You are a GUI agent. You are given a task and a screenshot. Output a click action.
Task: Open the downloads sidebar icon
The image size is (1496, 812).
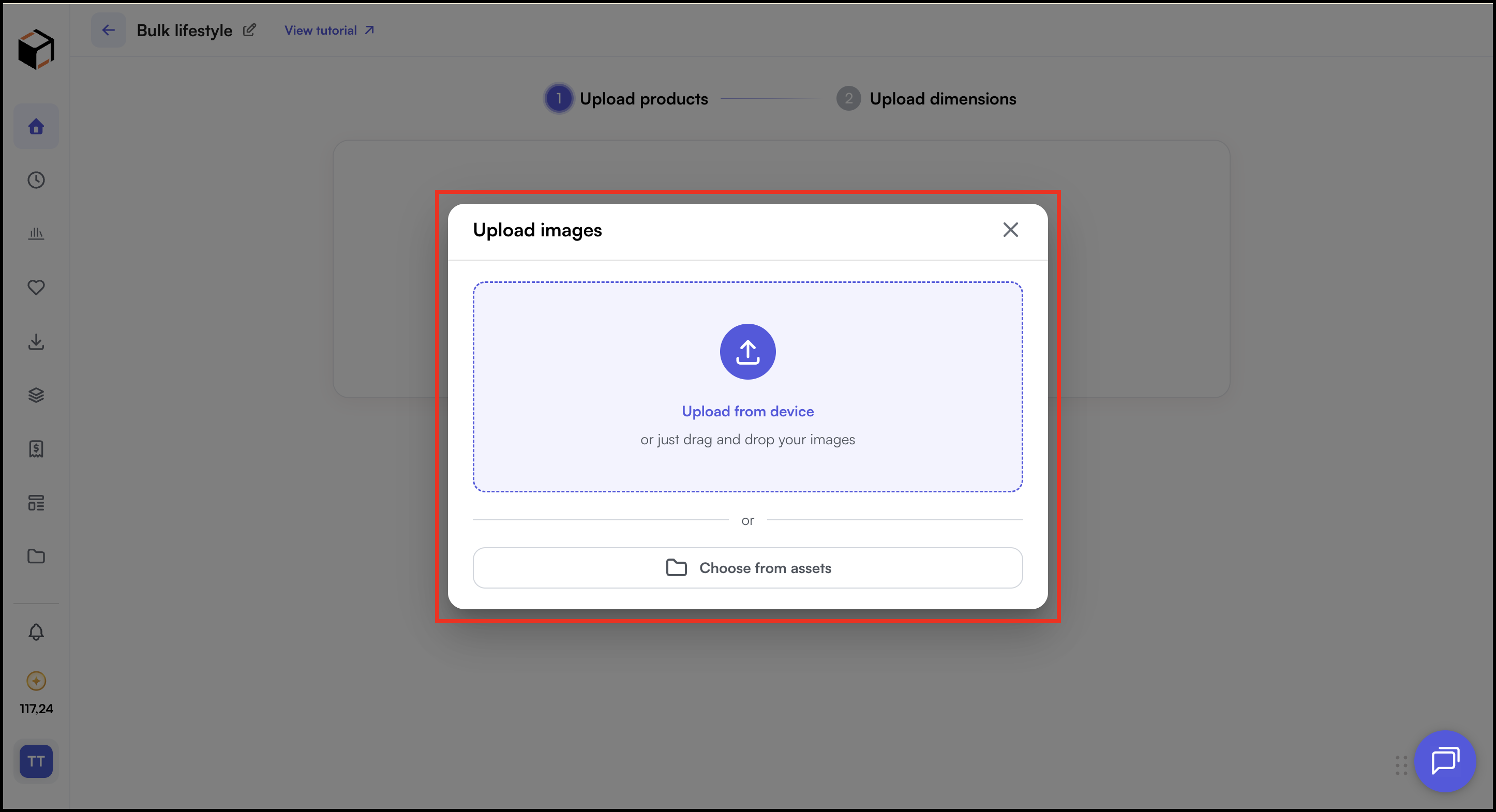tap(36, 341)
